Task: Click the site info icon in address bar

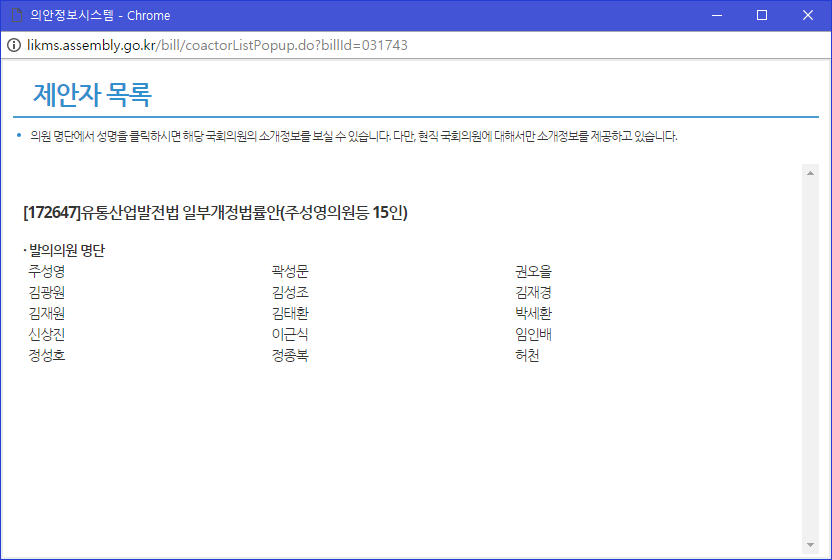Action: [x=14, y=45]
